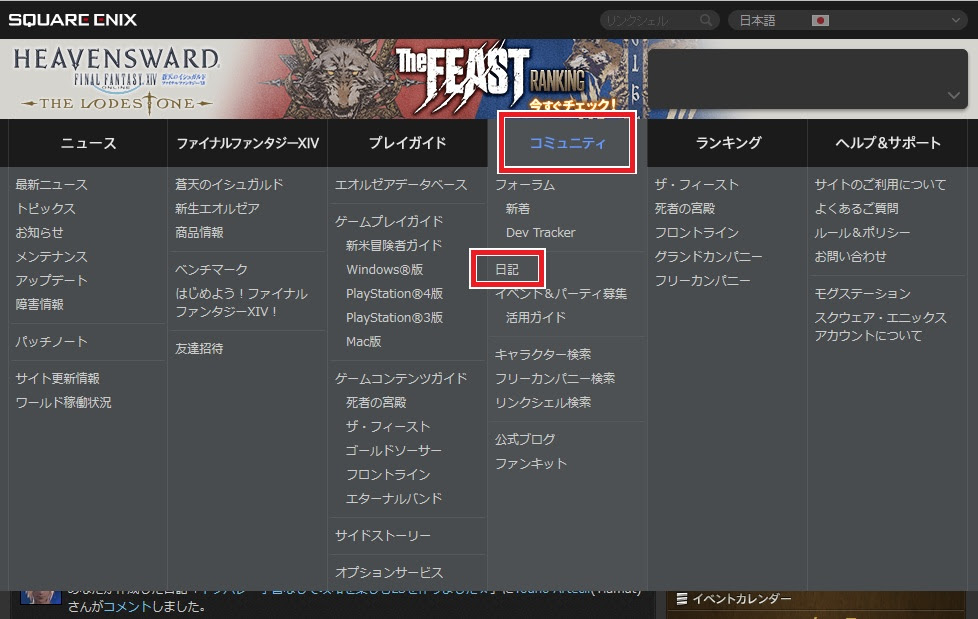Open パッチノート link
This screenshot has height=619, width=978.
(52, 341)
